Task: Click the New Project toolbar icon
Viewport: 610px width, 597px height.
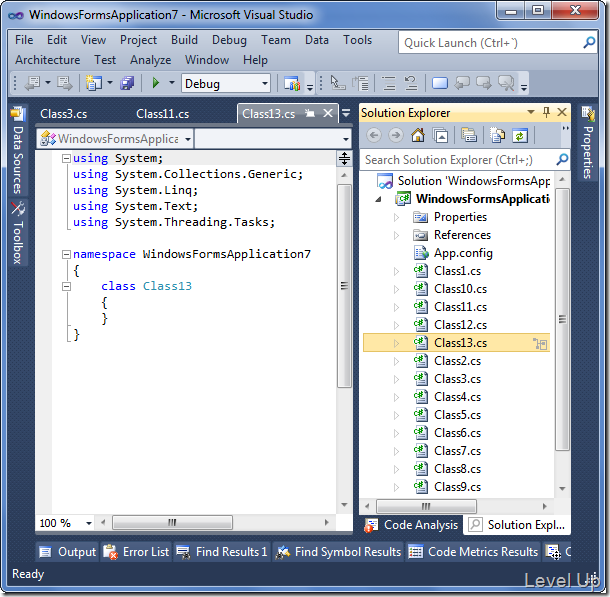Action: [93, 83]
